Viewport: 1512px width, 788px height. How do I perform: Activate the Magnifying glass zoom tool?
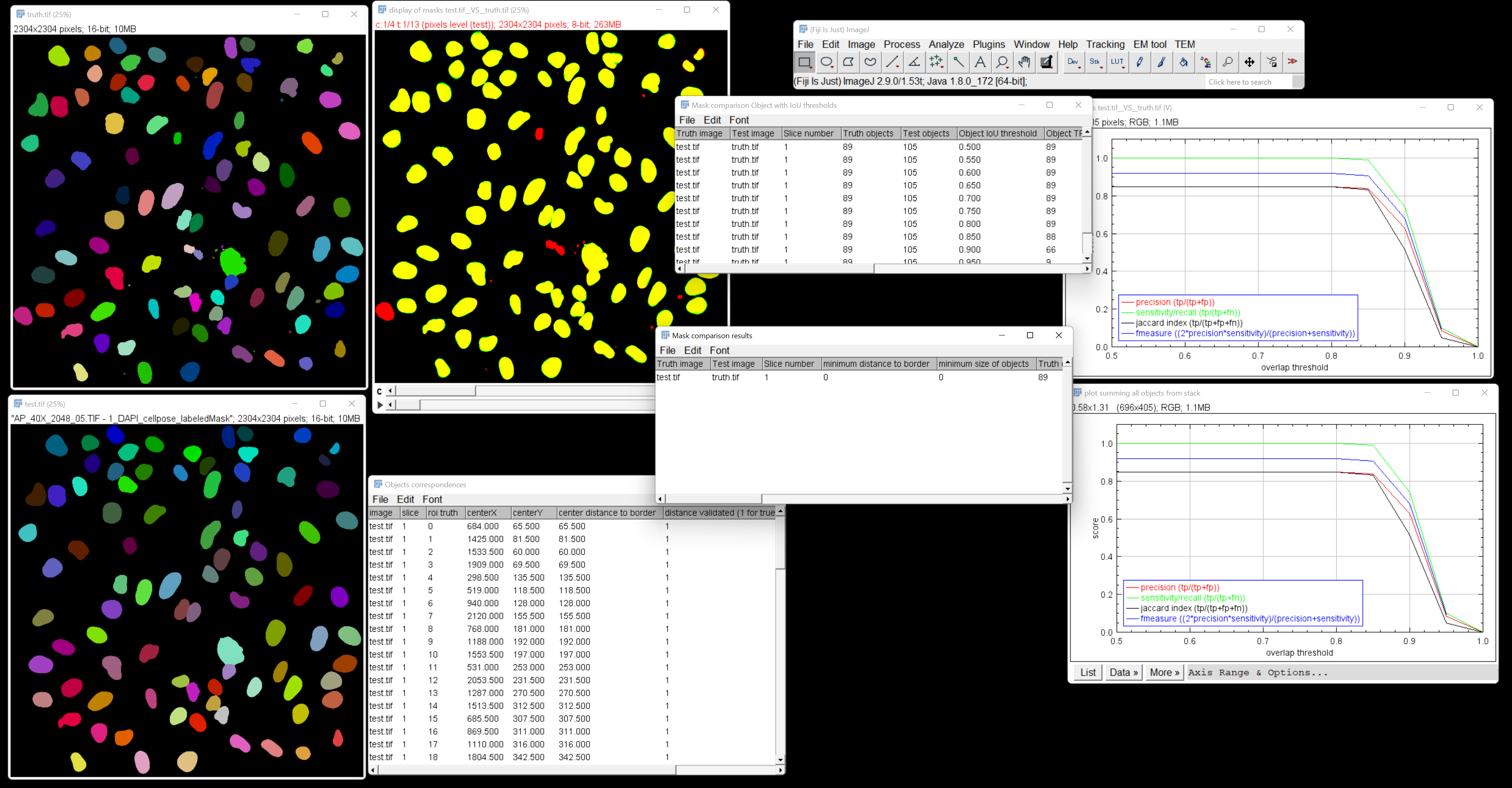click(1002, 61)
